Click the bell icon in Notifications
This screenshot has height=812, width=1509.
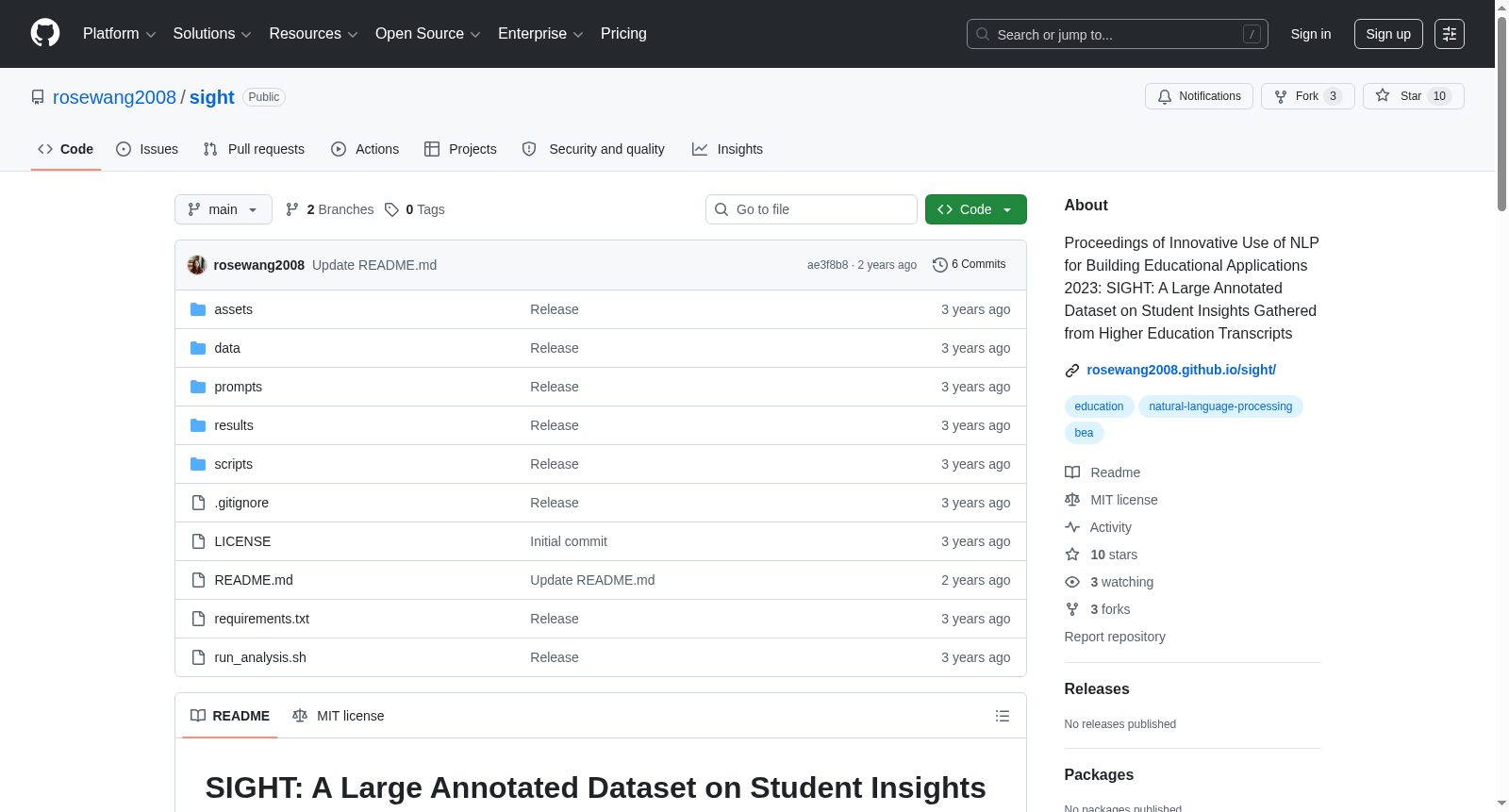(1165, 96)
